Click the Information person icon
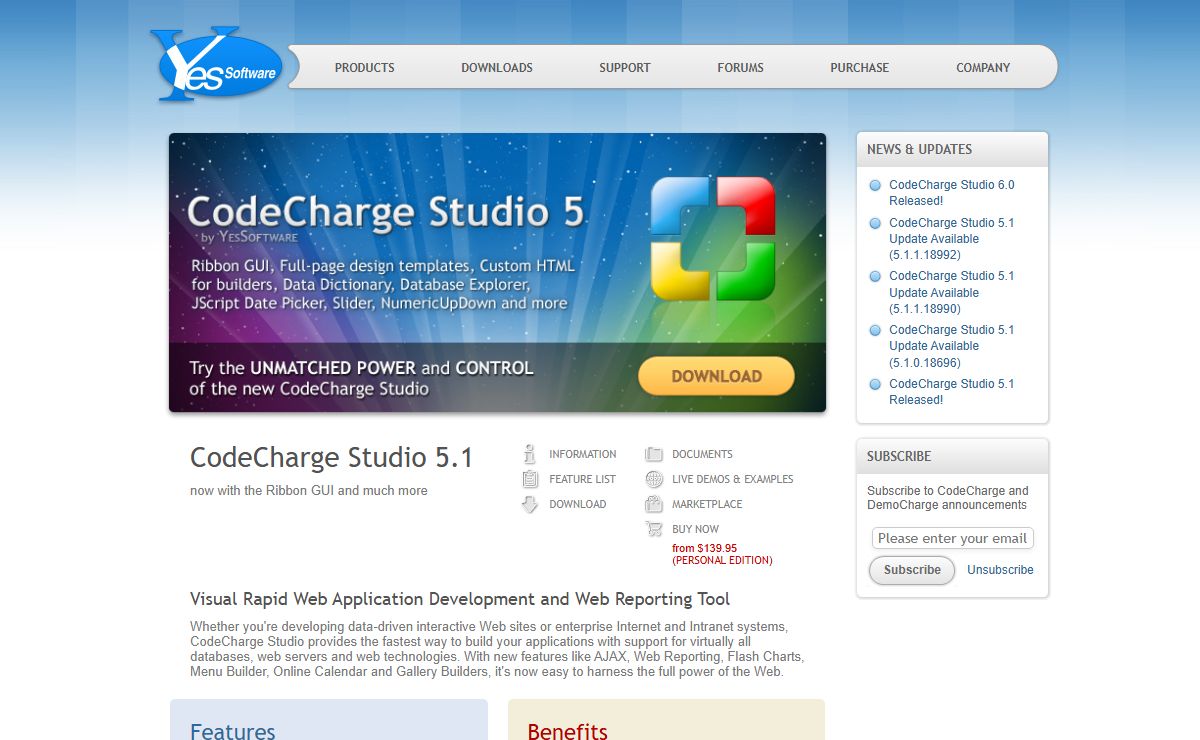The width and height of the screenshot is (1200, 740). pyautogui.click(x=530, y=454)
